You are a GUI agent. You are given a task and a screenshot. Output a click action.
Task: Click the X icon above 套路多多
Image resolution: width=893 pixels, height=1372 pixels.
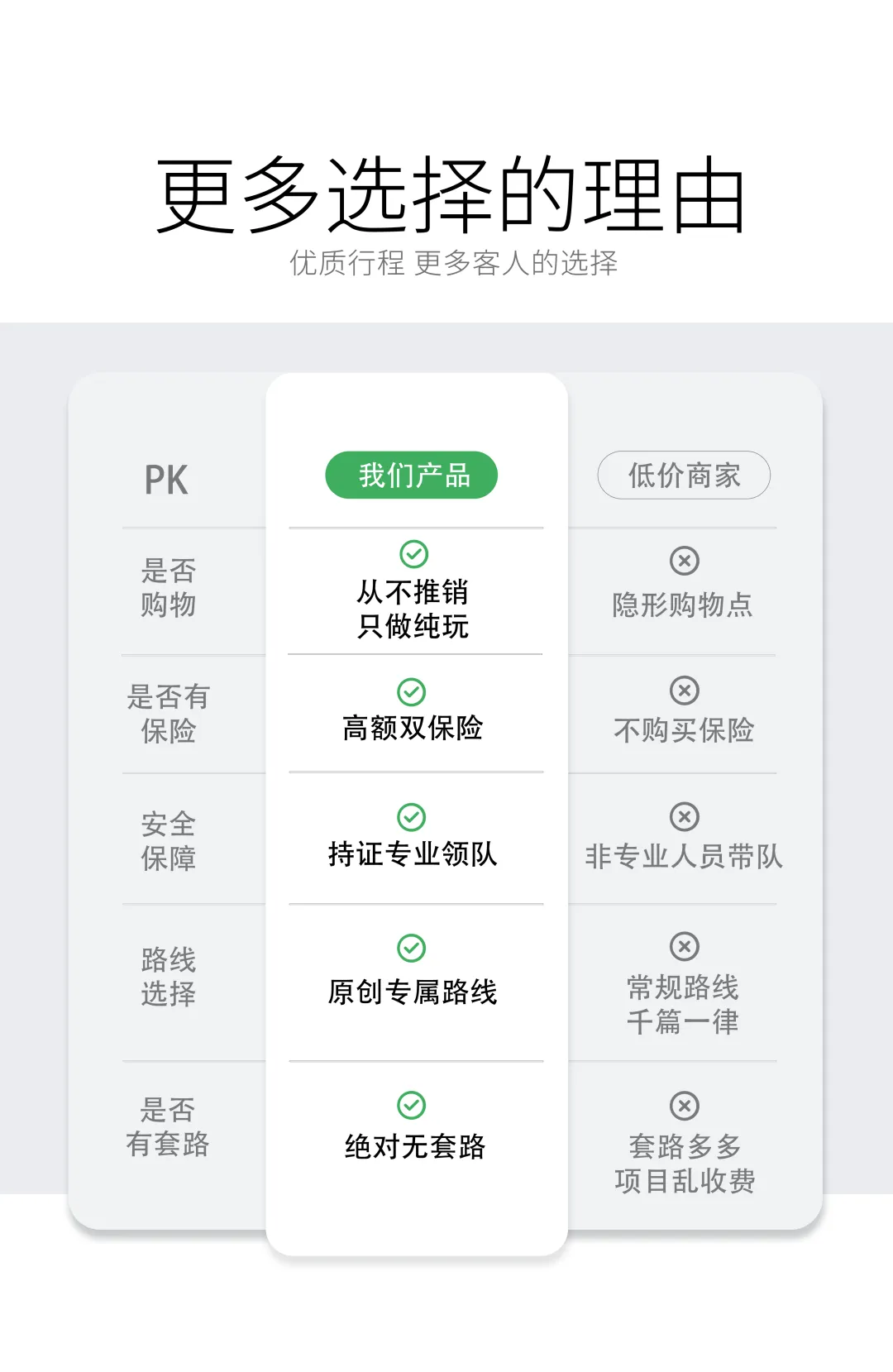(685, 1106)
